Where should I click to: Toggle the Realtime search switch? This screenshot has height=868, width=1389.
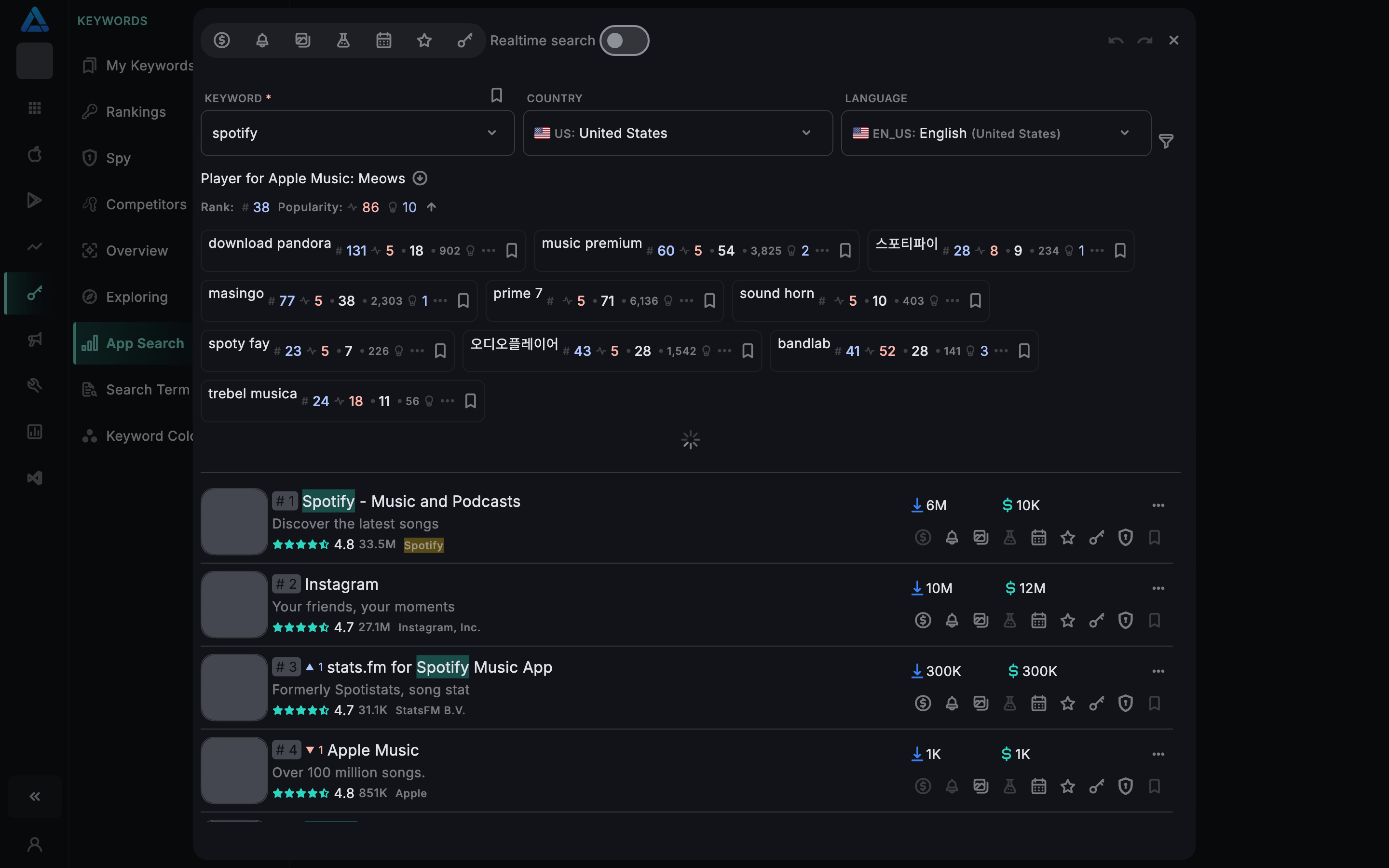[625, 40]
